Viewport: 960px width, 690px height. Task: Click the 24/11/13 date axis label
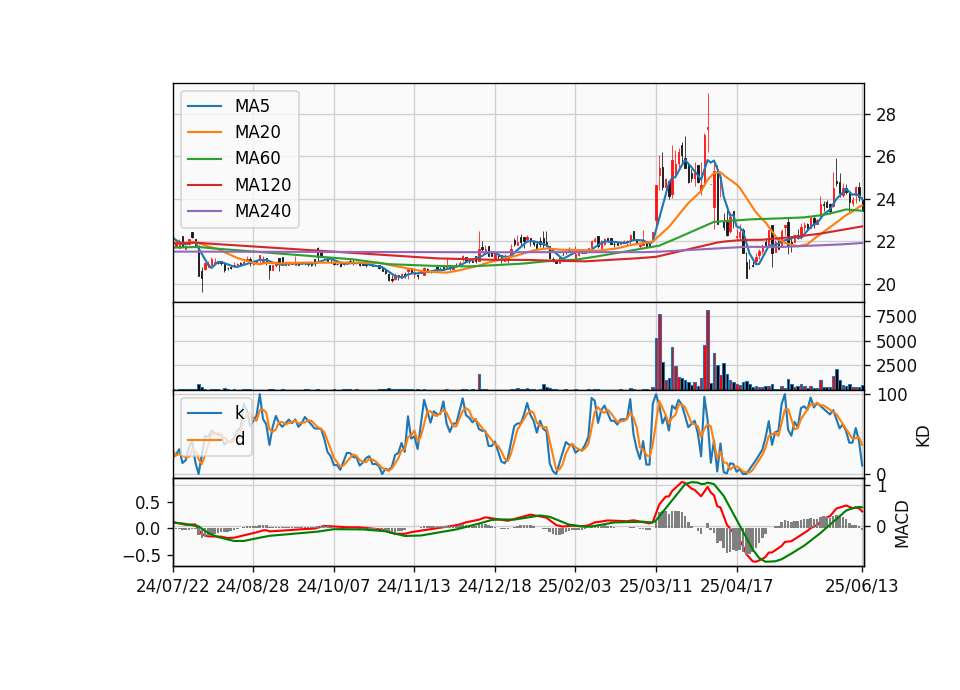414,586
